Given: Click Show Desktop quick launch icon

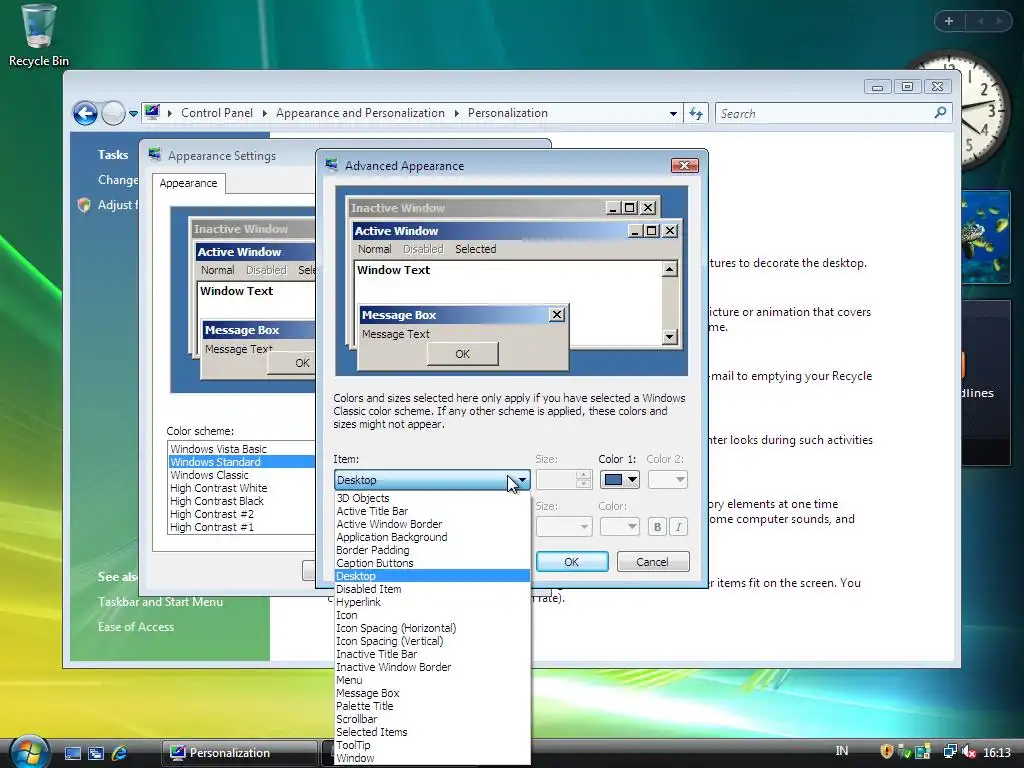Looking at the screenshot, I should [x=72, y=753].
